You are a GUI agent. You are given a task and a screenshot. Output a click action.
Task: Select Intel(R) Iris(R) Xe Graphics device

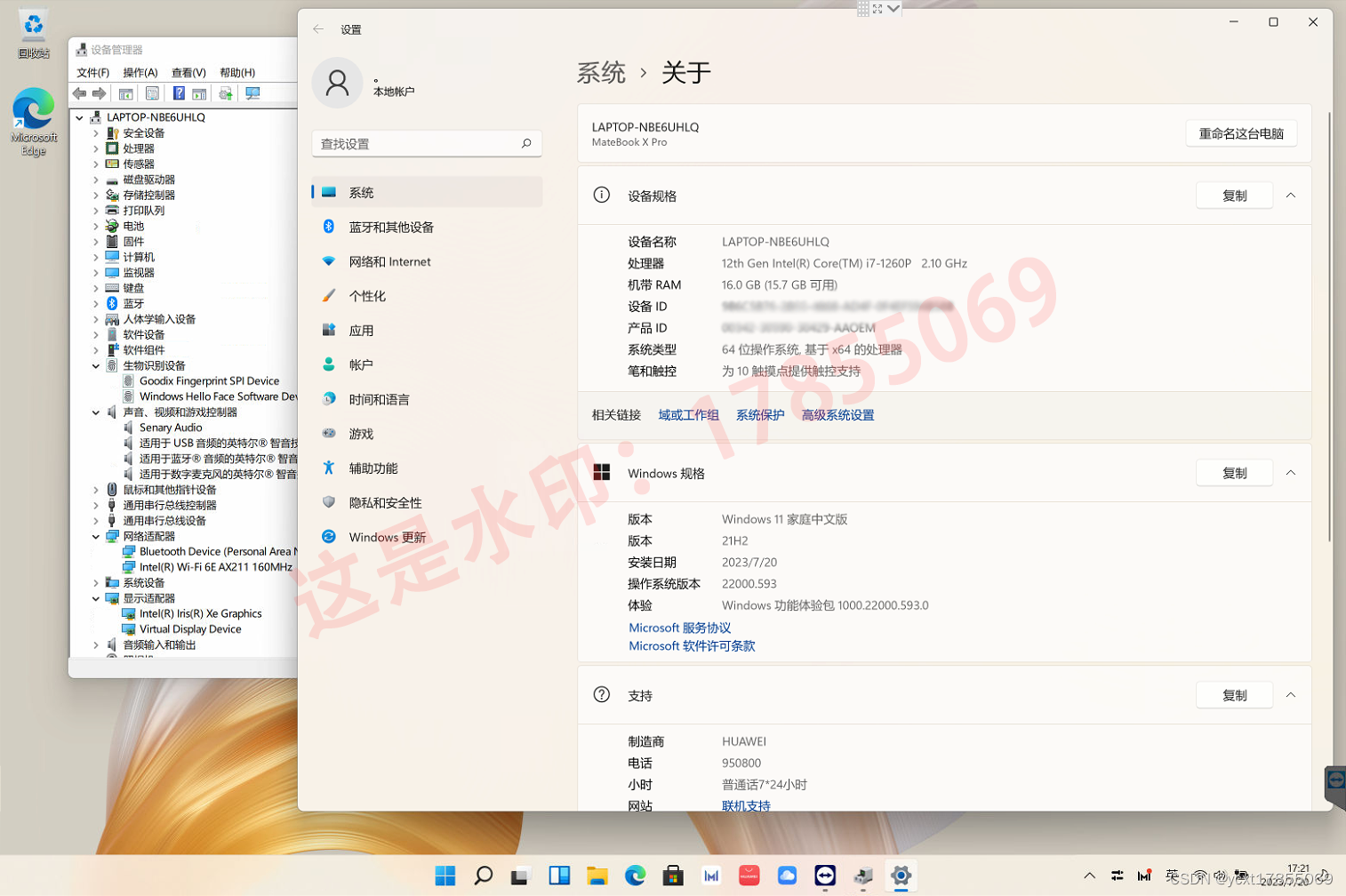(x=200, y=613)
